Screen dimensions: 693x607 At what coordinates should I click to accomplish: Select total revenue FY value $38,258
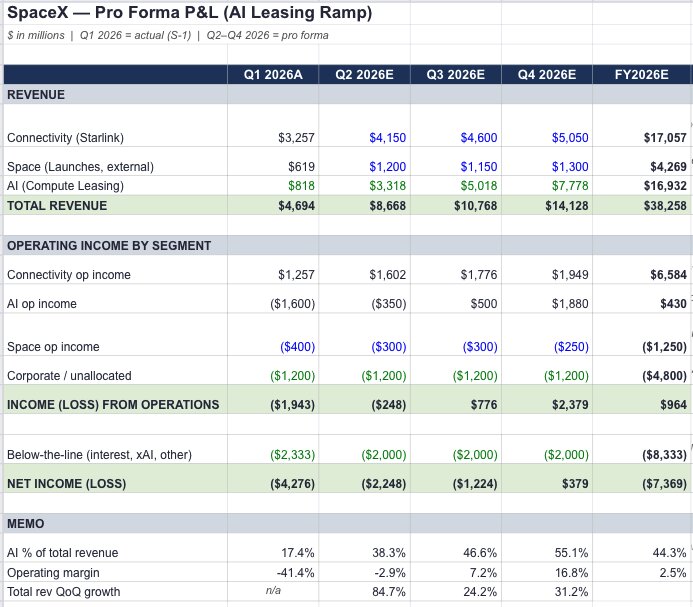tap(665, 206)
